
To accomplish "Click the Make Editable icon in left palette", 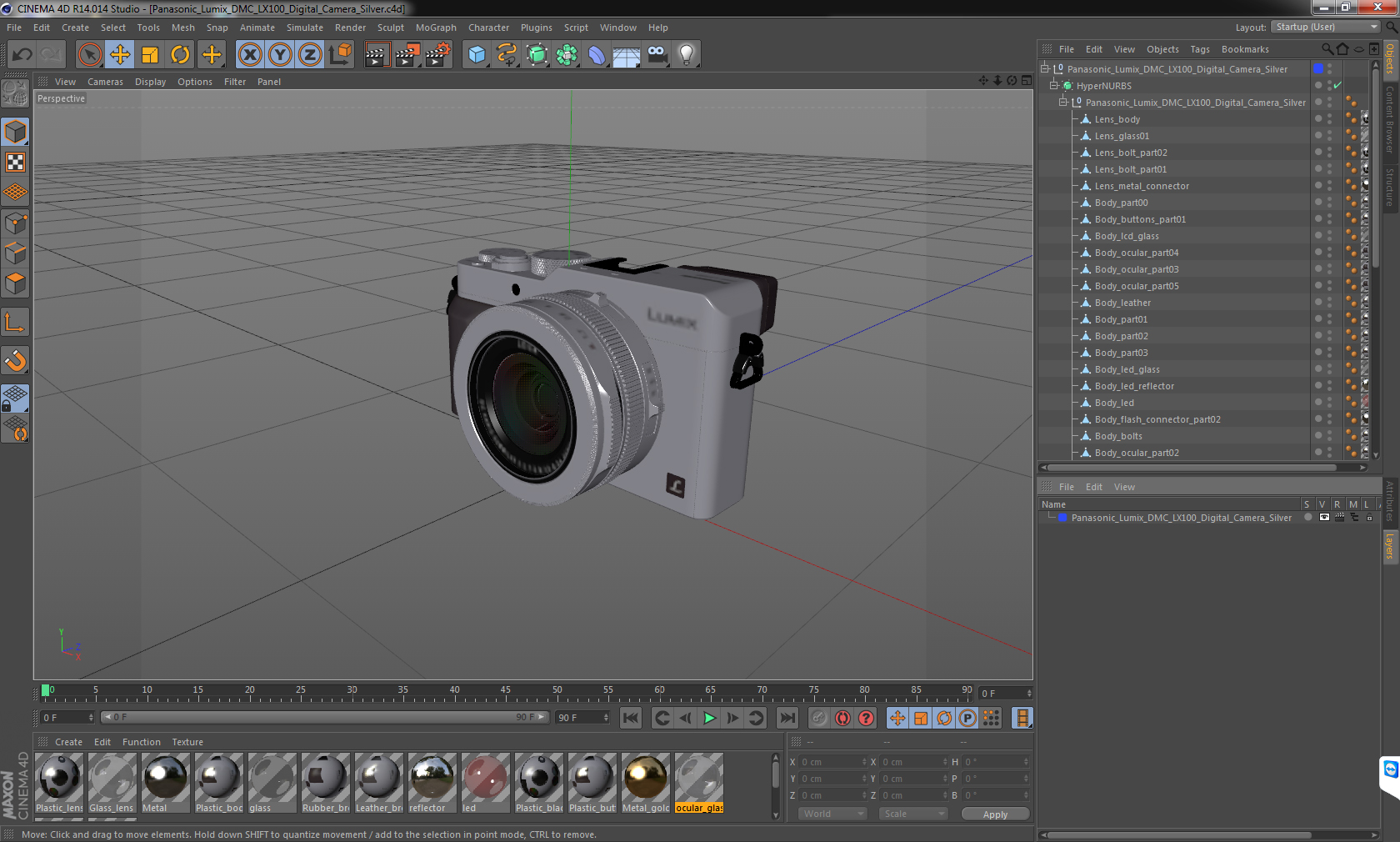I will pyautogui.click(x=15, y=93).
